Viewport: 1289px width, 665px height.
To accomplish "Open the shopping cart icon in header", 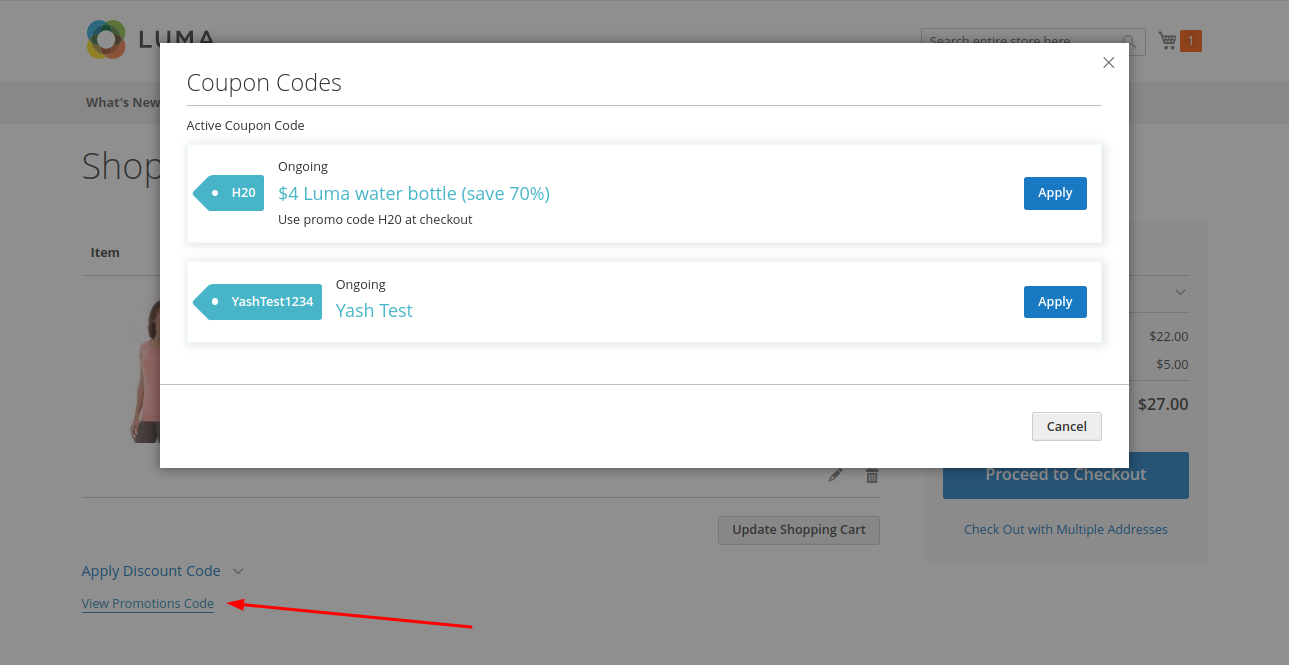I will click(1167, 41).
